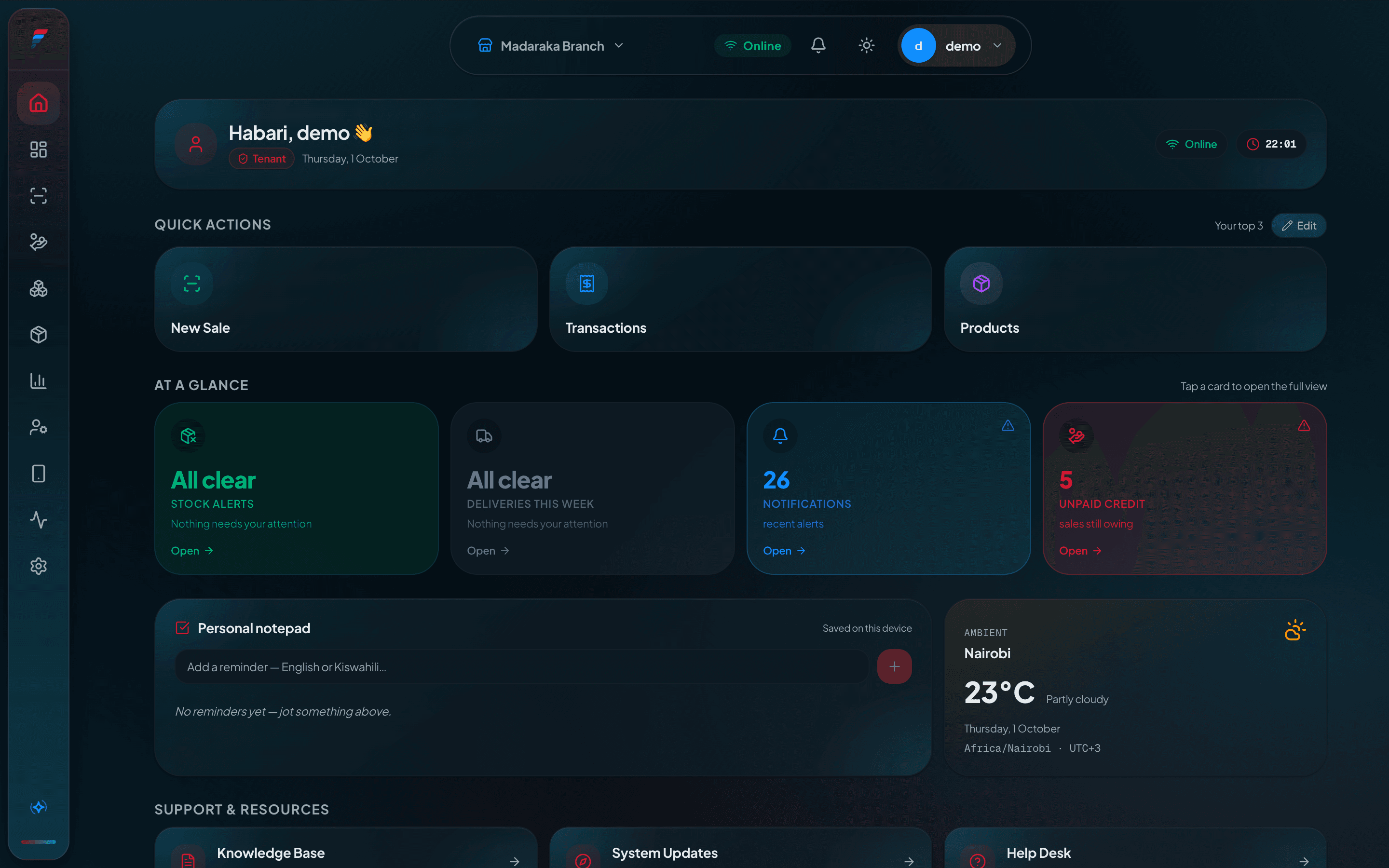Open the notifications bell in the top bar
1389x868 pixels.
pyautogui.click(x=818, y=45)
